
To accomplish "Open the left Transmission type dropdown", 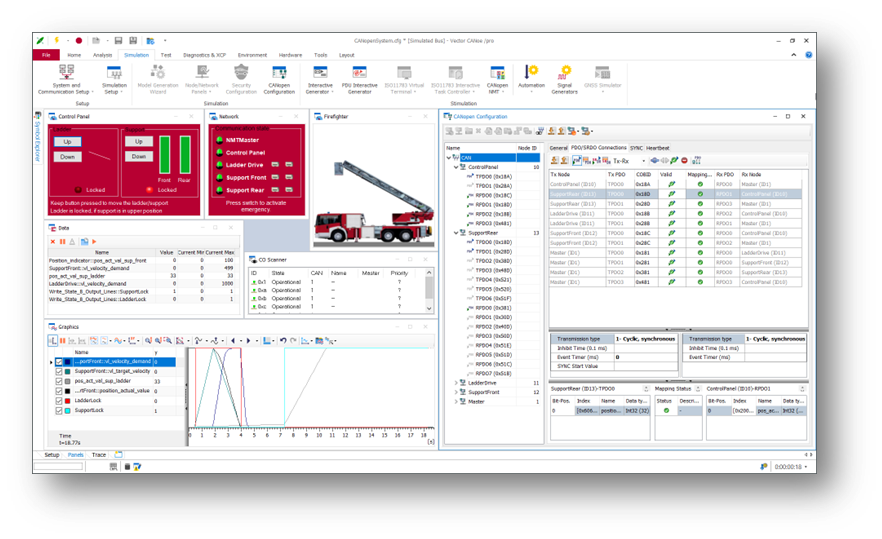I will click(646, 339).
